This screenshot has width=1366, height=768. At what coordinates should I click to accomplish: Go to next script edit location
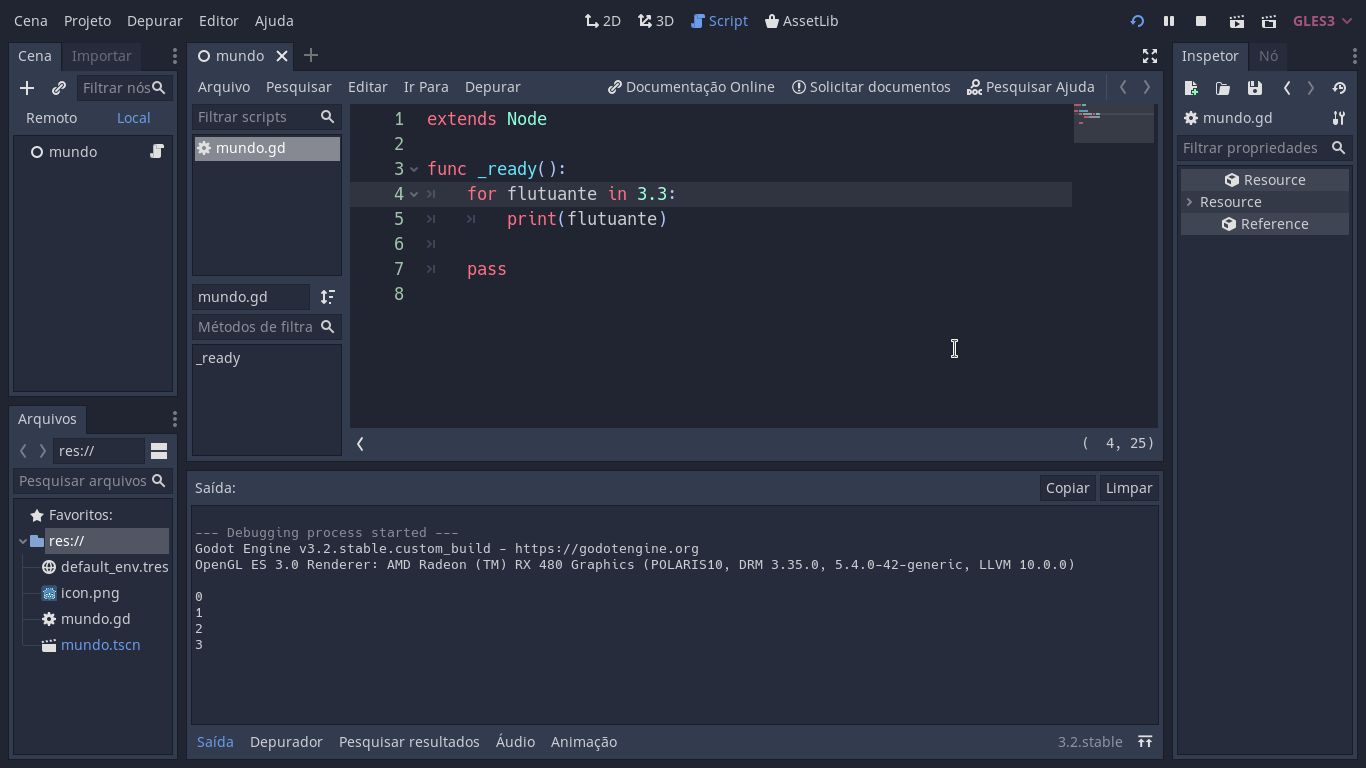1147,87
